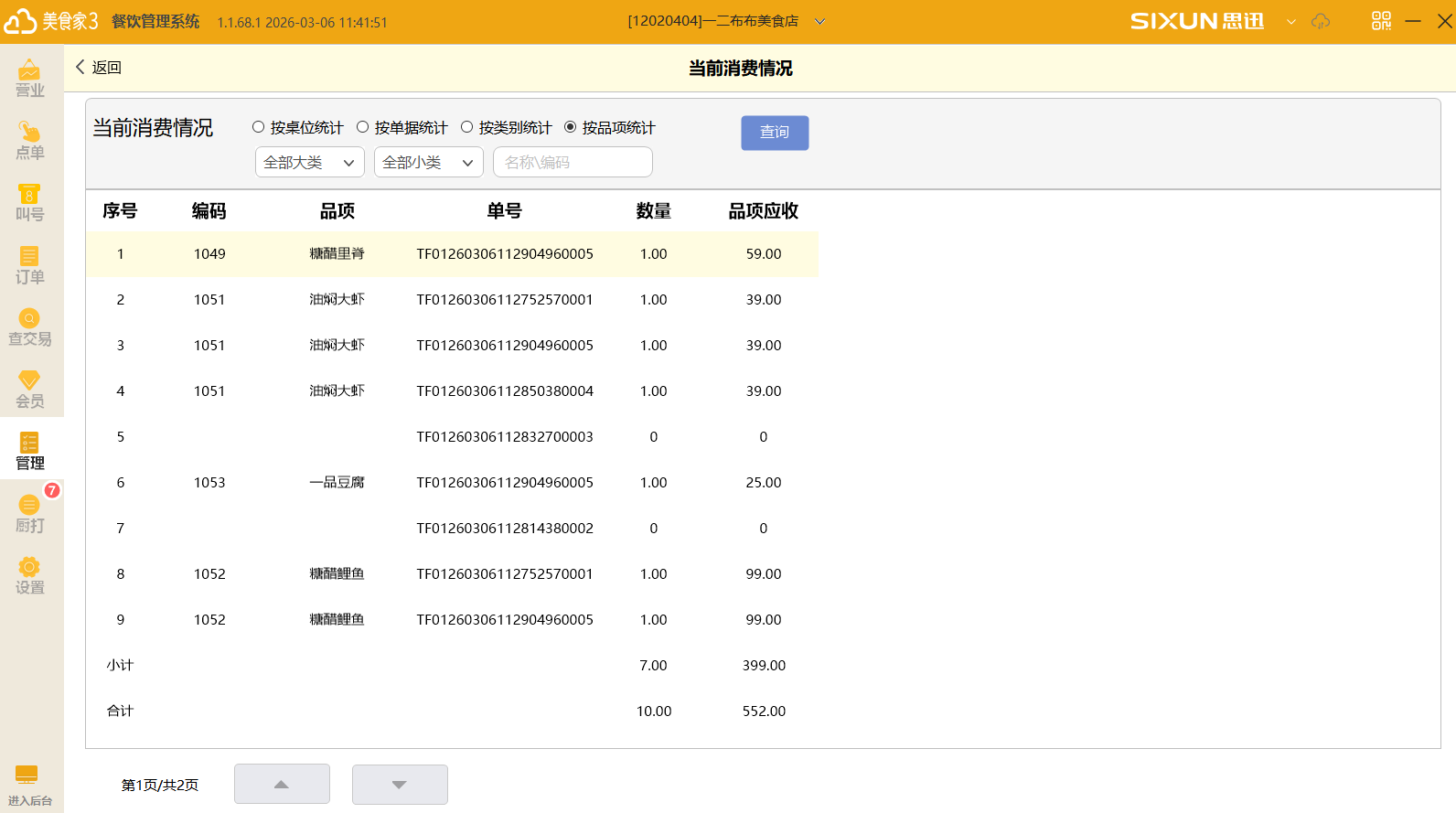Open the 订单 orders icon
Screen dimensions: 1456x813
(x=29, y=263)
